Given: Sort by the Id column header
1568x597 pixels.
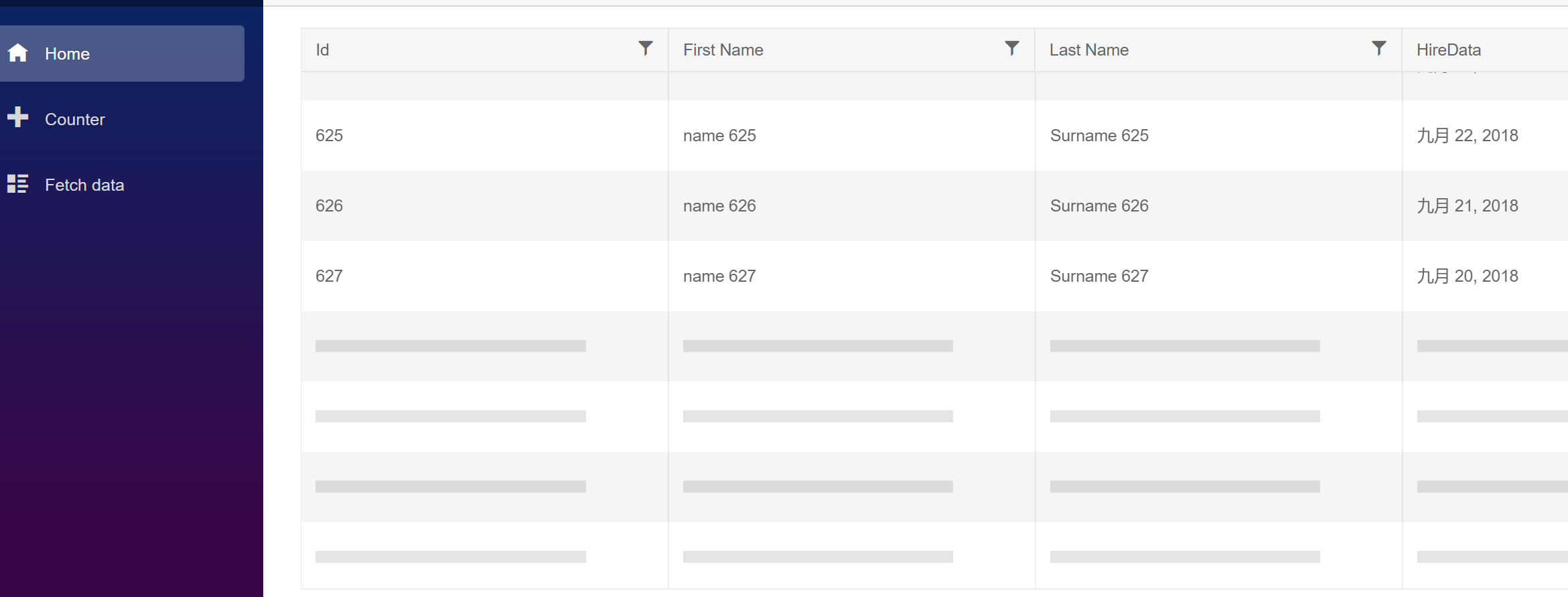Looking at the screenshot, I should [x=323, y=50].
